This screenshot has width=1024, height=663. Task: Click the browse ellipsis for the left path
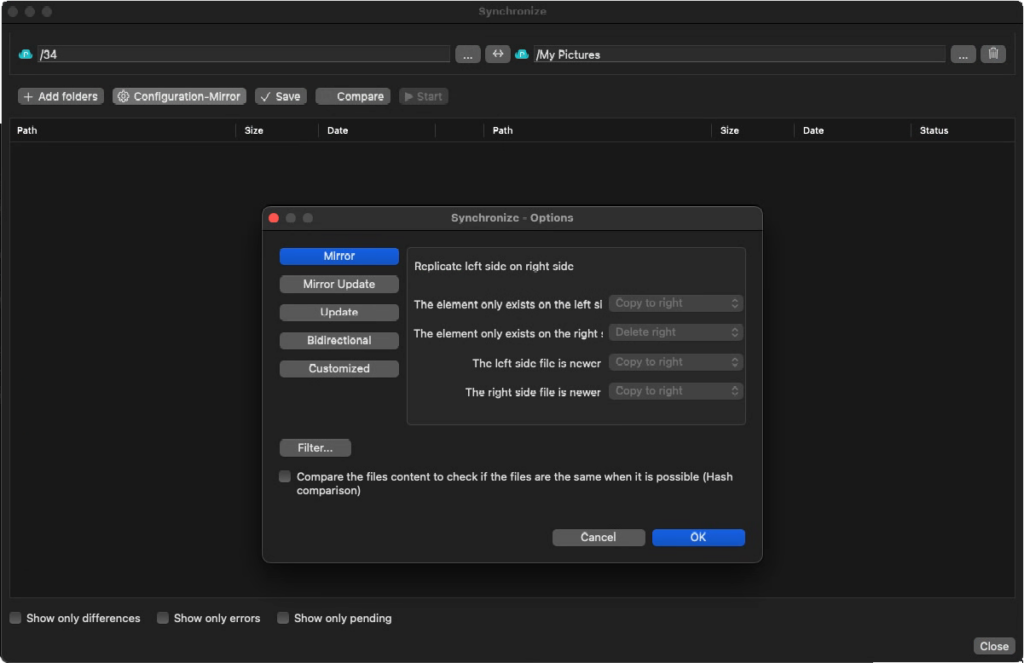pos(467,54)
